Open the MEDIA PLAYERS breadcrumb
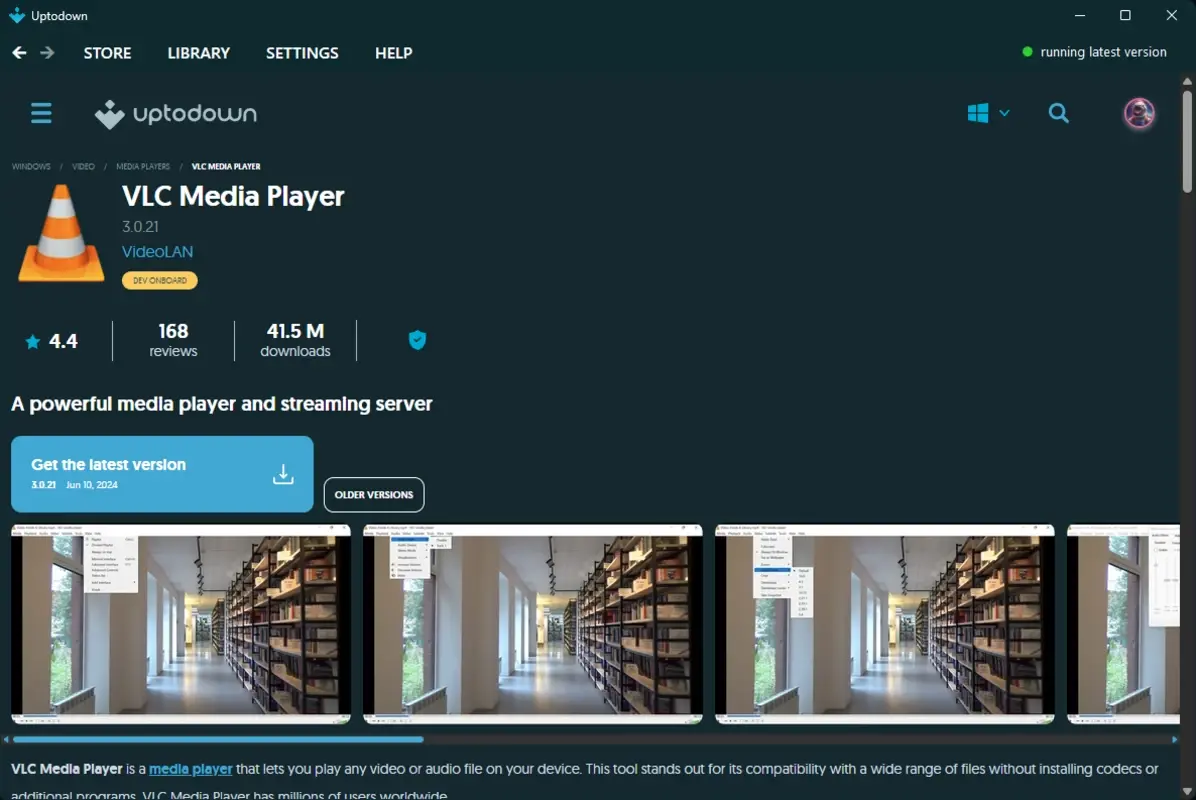1196x800 pixels. (x=142, y=166)
